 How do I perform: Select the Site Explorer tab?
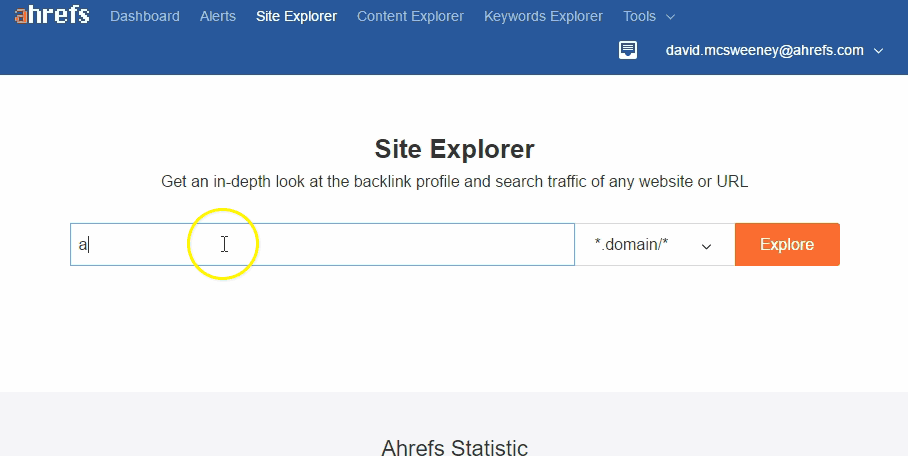coord(296,16)
